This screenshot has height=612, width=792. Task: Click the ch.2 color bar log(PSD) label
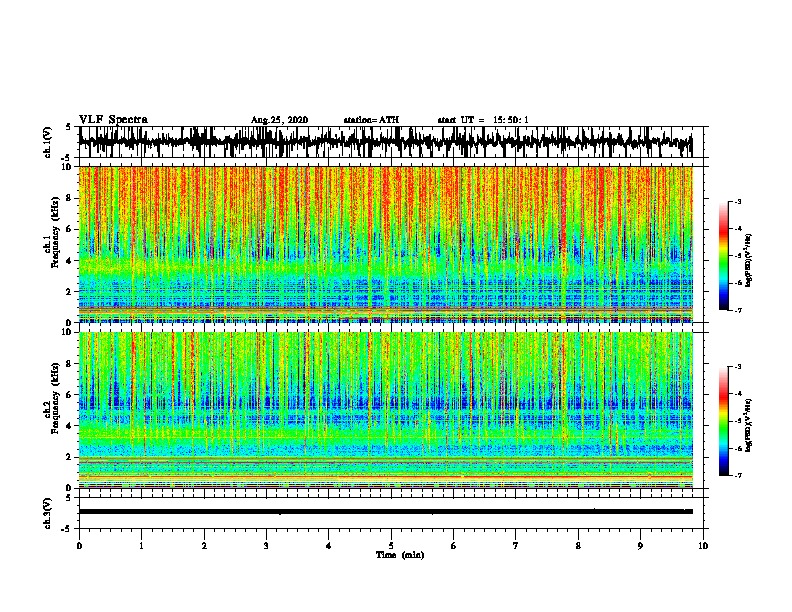tap(748, 425)
